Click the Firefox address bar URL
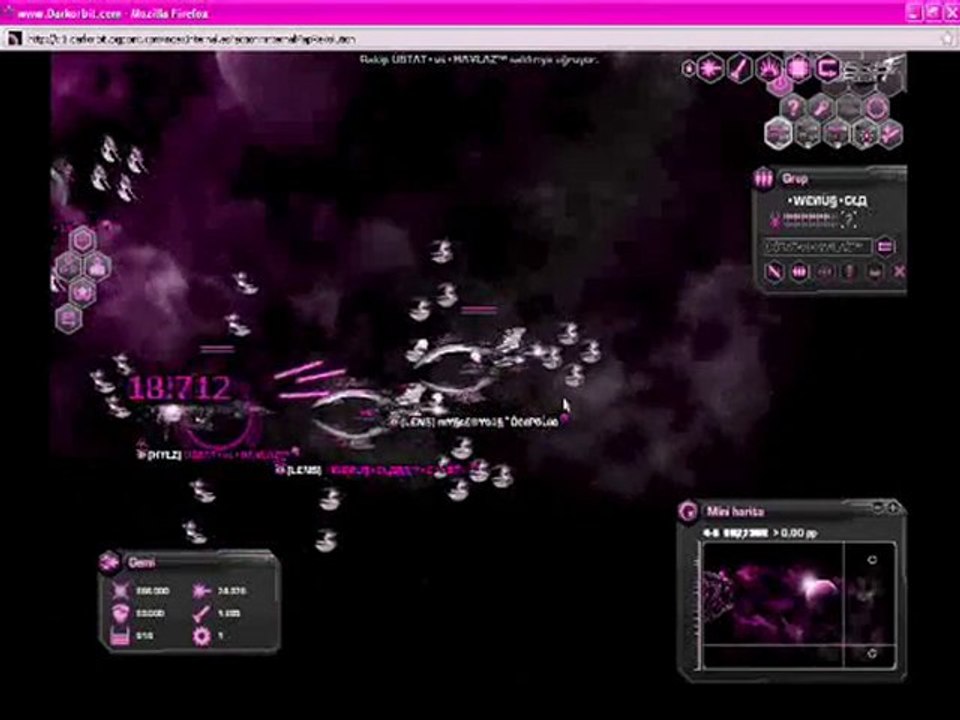 pos(192,39)
